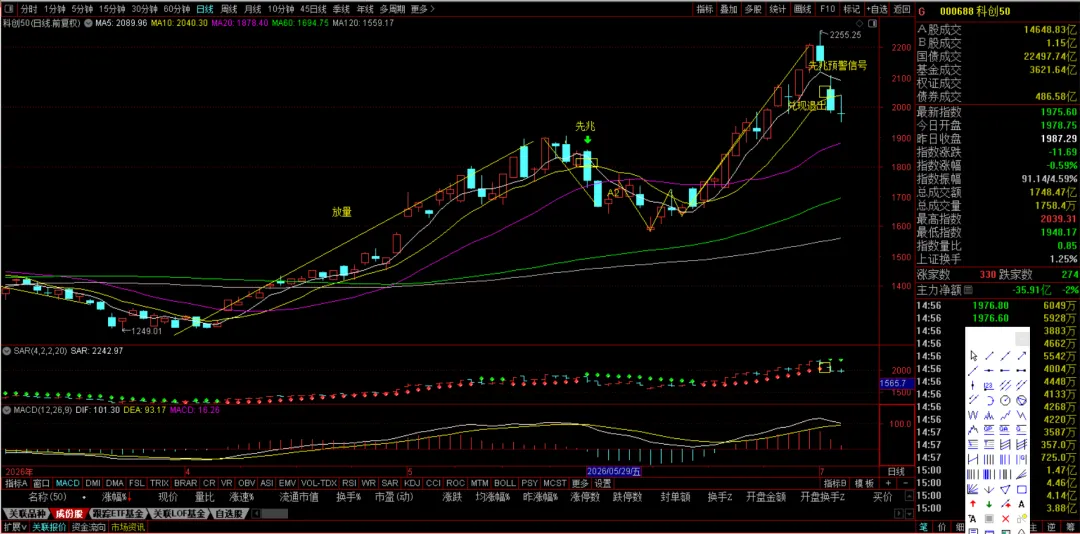Screen dimensions: 1080x534
Task: Place a red up arrow marker
Action: click(x=973, y=504)
